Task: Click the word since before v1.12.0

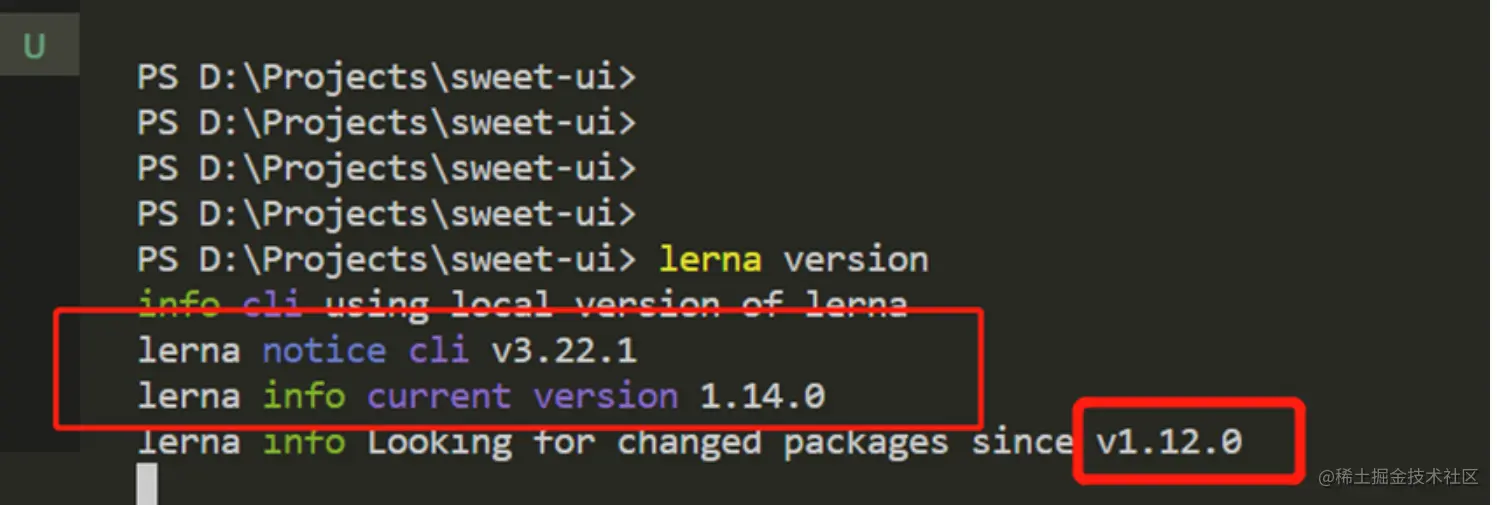Action: point(1022,441)
